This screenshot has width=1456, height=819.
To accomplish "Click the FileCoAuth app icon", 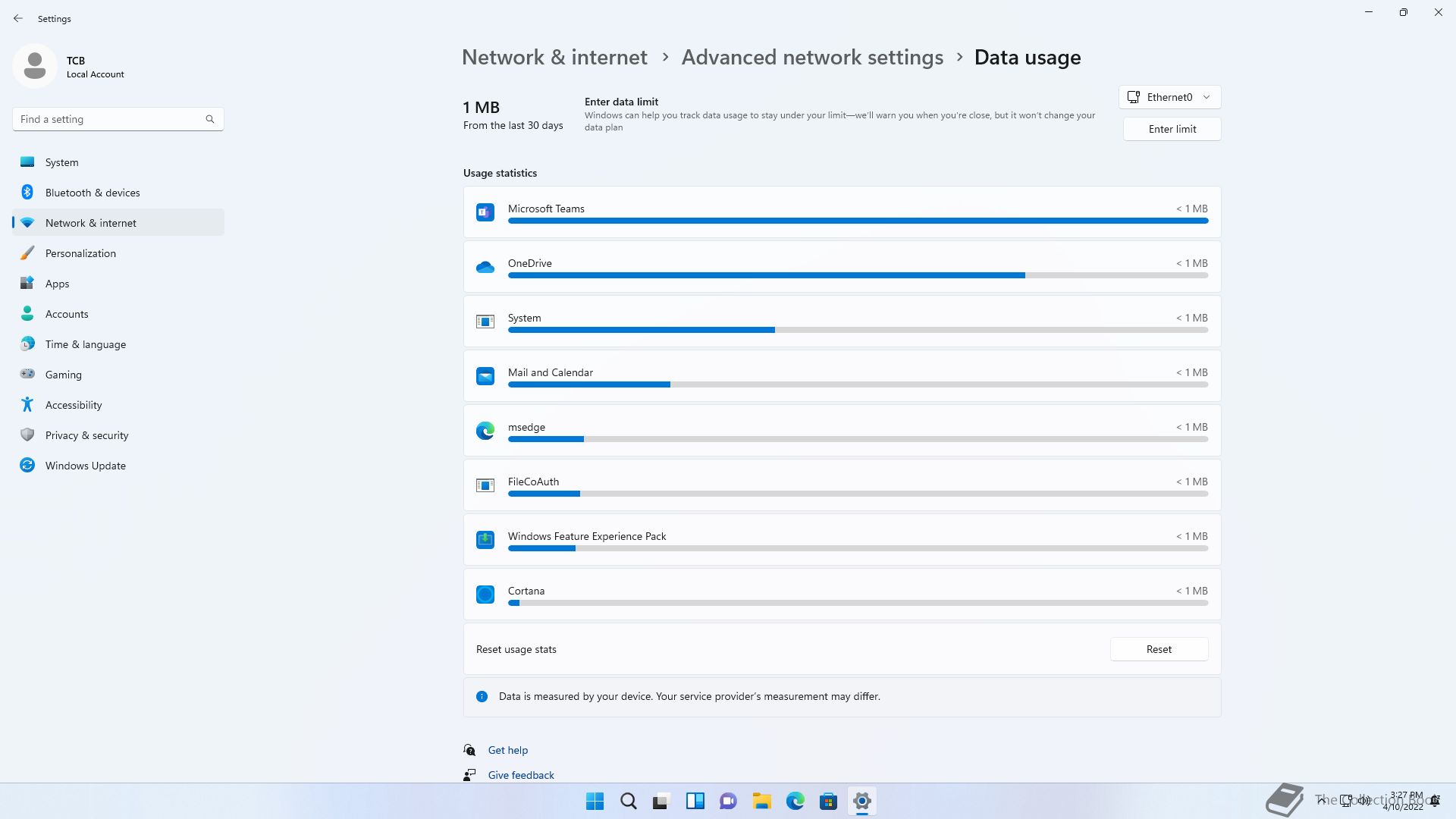I will 485,485.
